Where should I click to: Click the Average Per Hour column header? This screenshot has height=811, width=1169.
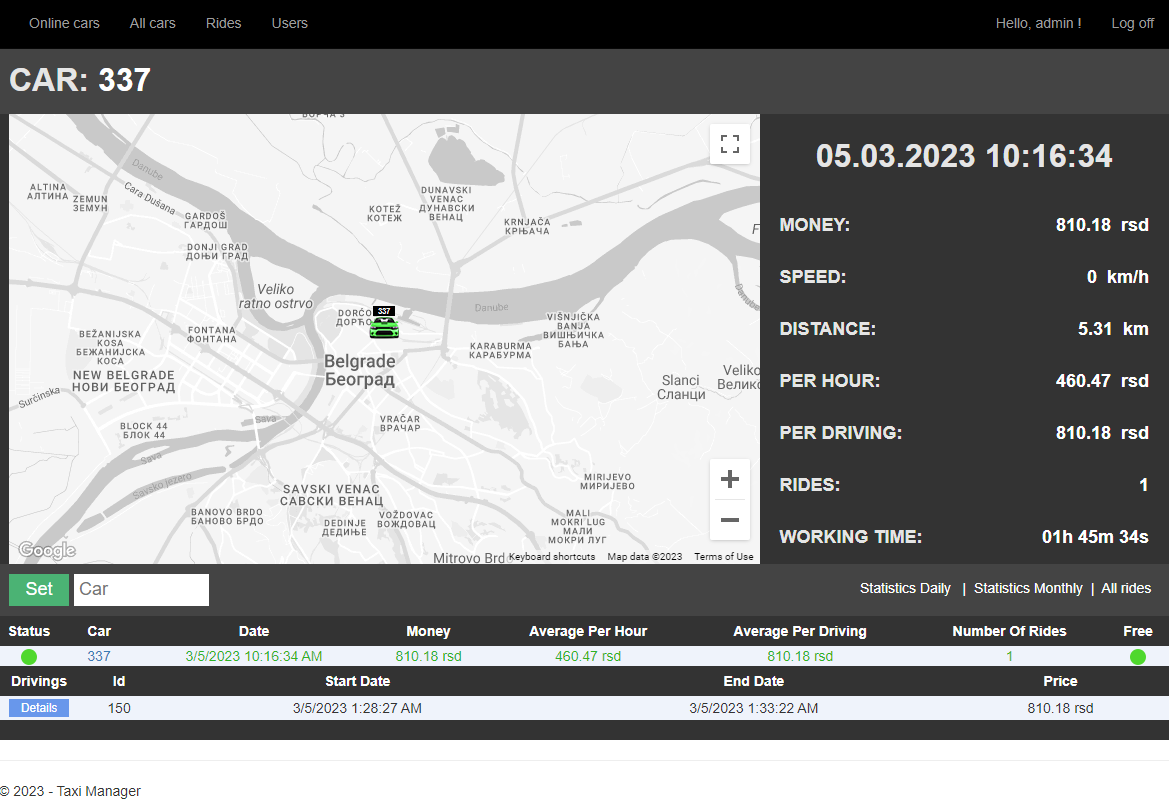point(587,631)
